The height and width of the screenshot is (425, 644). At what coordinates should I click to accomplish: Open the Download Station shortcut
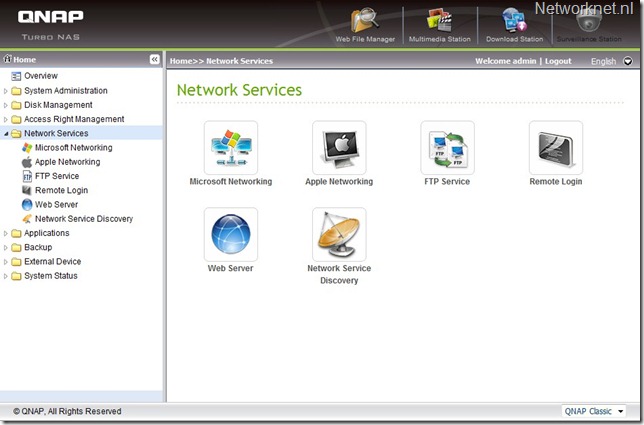point(514,25)
